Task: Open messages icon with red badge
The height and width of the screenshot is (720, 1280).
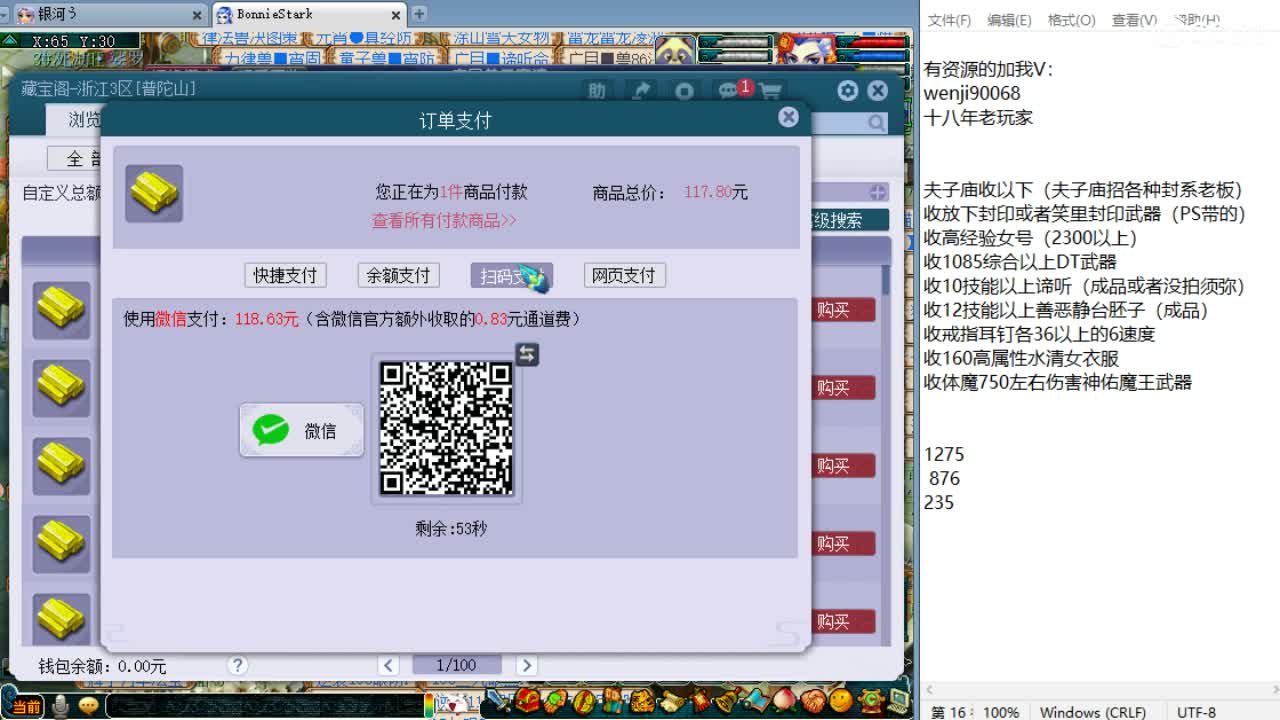Action: pyautogui.click(x=731, y=91)
